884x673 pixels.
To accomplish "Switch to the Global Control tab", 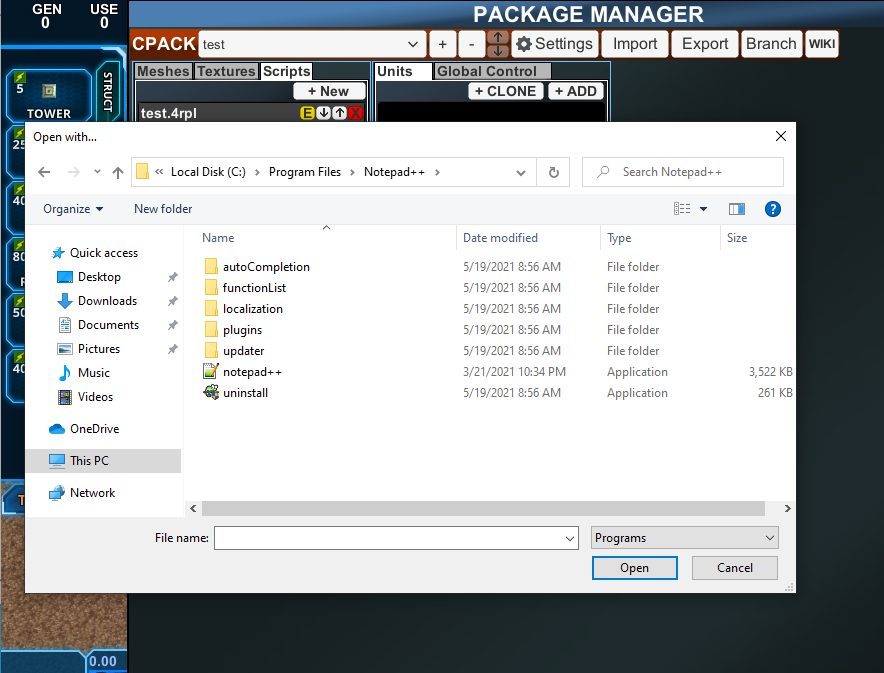I will tap(487, 71).
